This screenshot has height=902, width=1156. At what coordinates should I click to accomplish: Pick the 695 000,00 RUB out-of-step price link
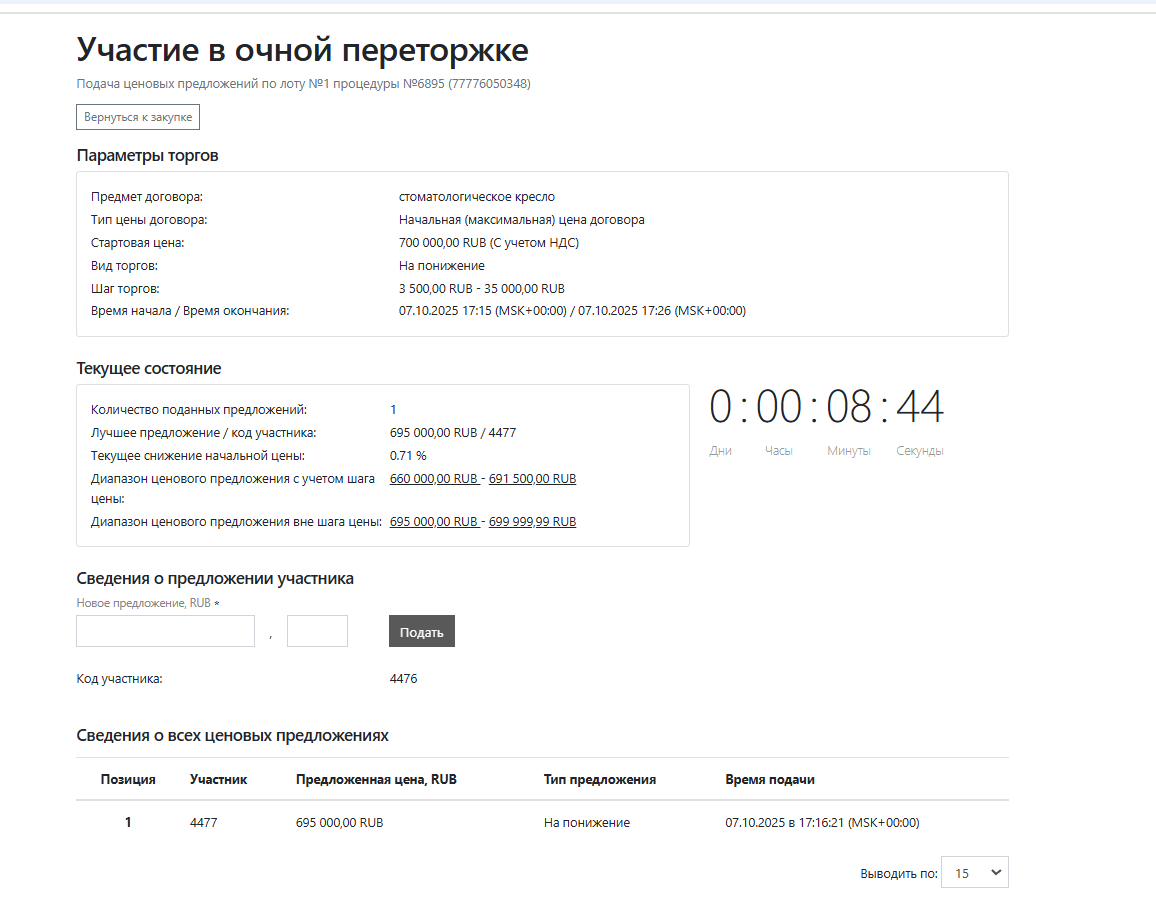(433, 522)
